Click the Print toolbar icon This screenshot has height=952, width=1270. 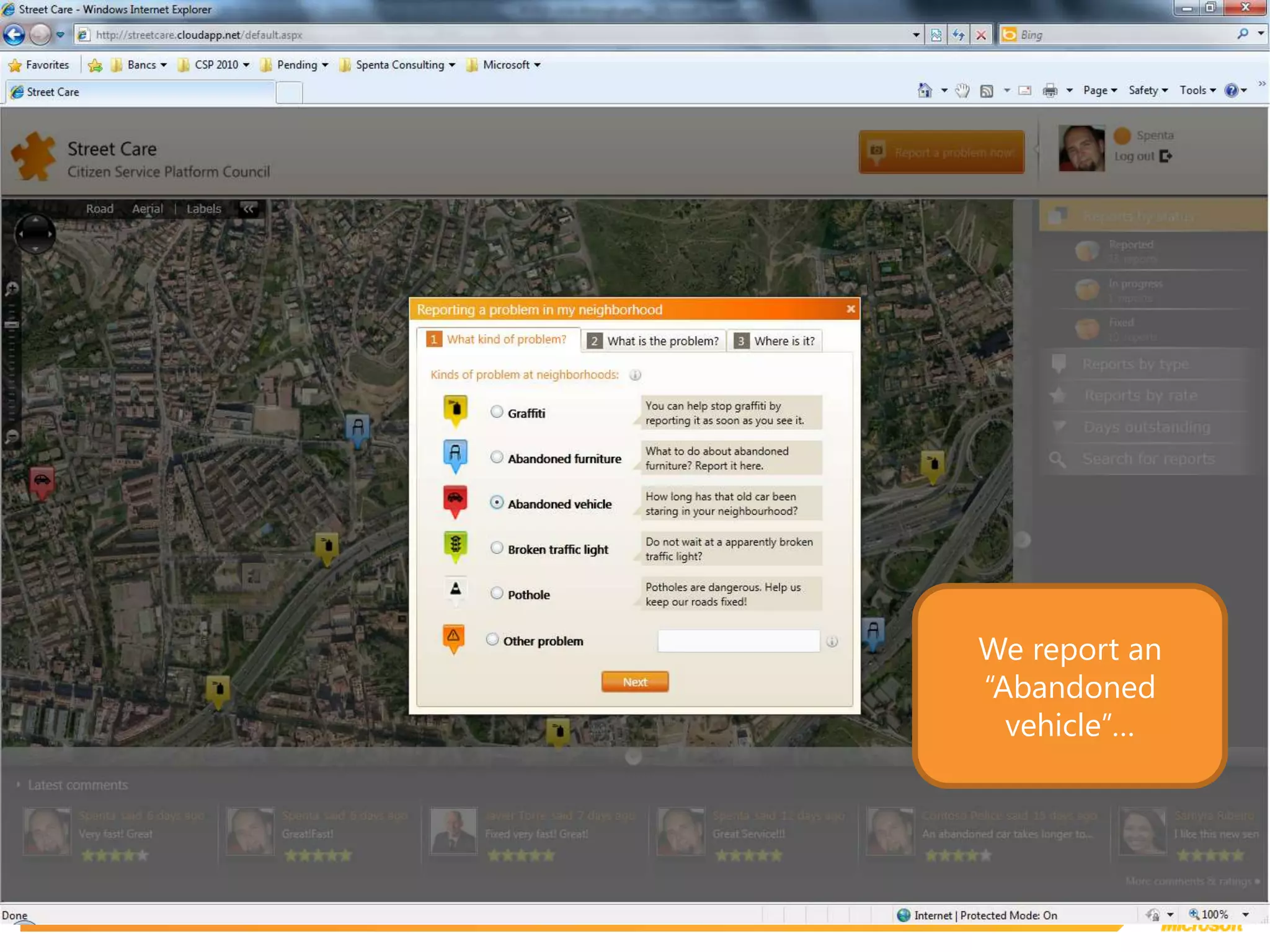(1050, 90)
